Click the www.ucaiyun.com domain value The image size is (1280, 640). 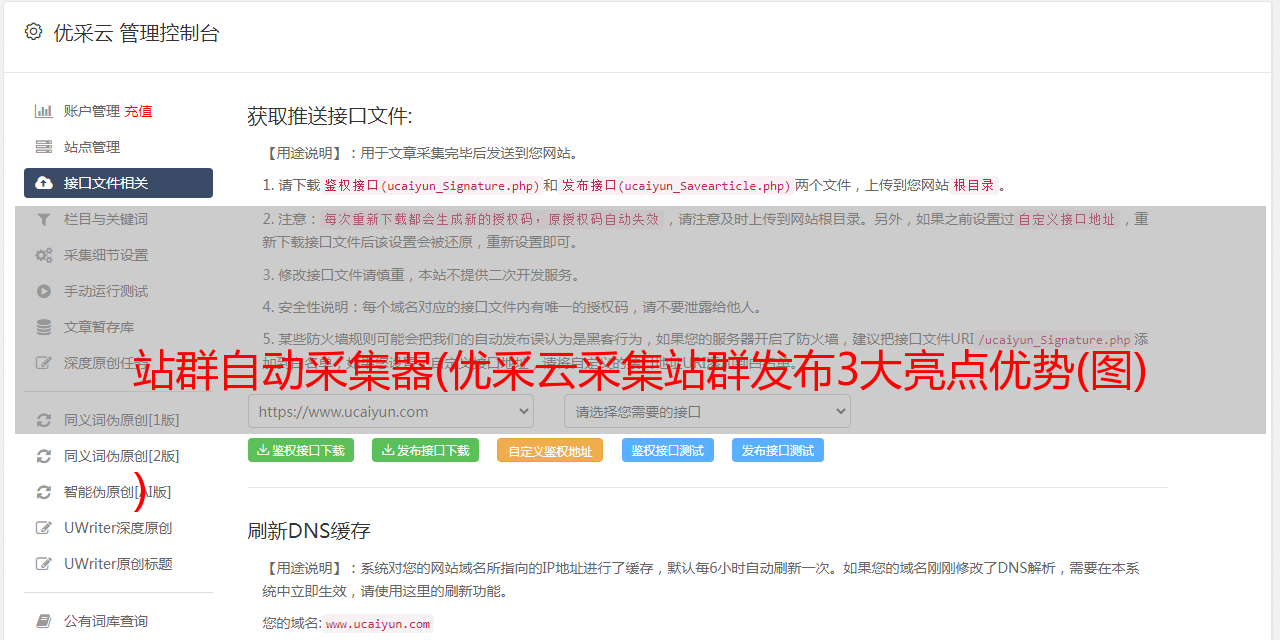[378, 623]
